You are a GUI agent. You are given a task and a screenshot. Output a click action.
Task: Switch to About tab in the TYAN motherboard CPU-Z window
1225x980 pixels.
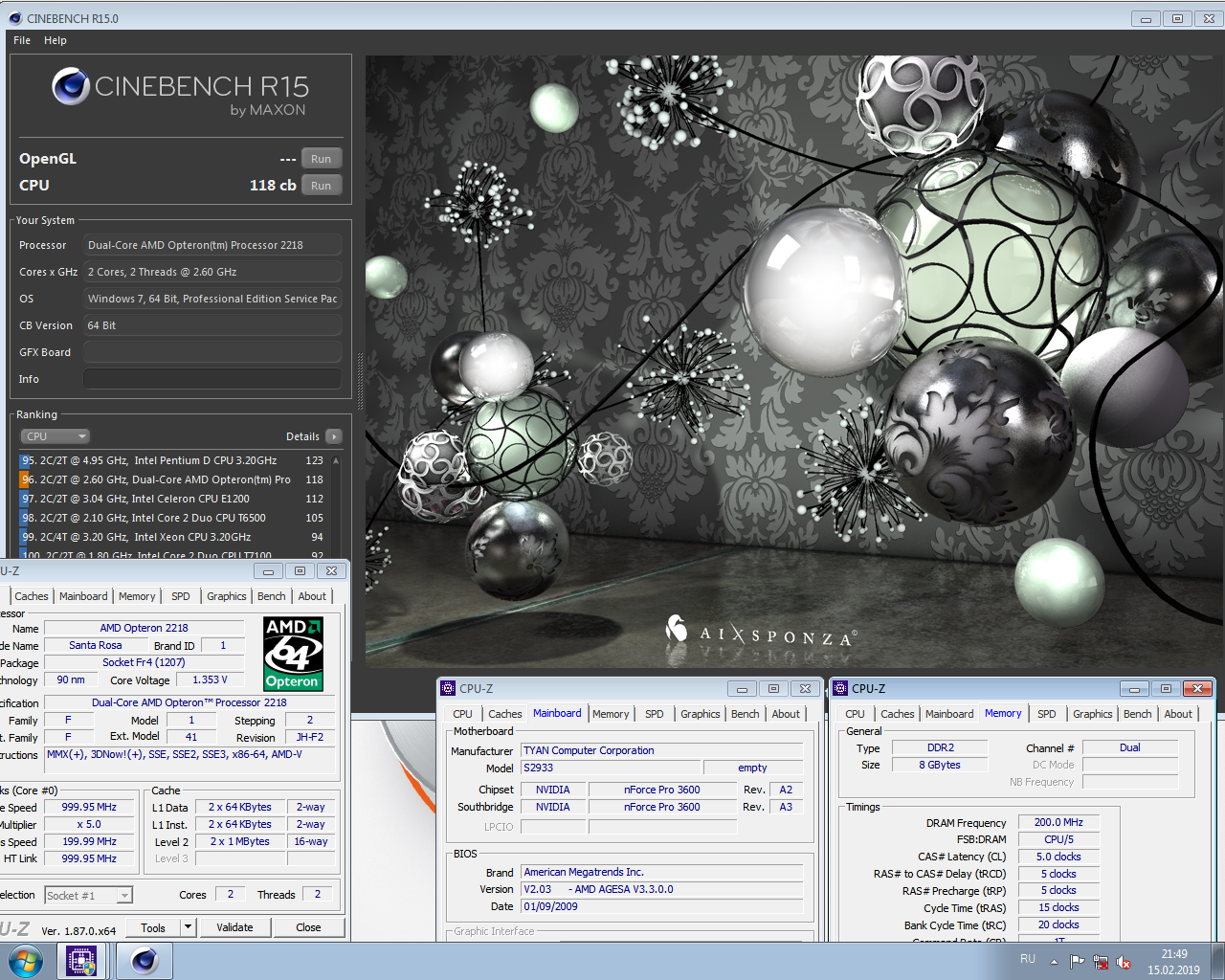pyautogui.click(x=786, y=714)
